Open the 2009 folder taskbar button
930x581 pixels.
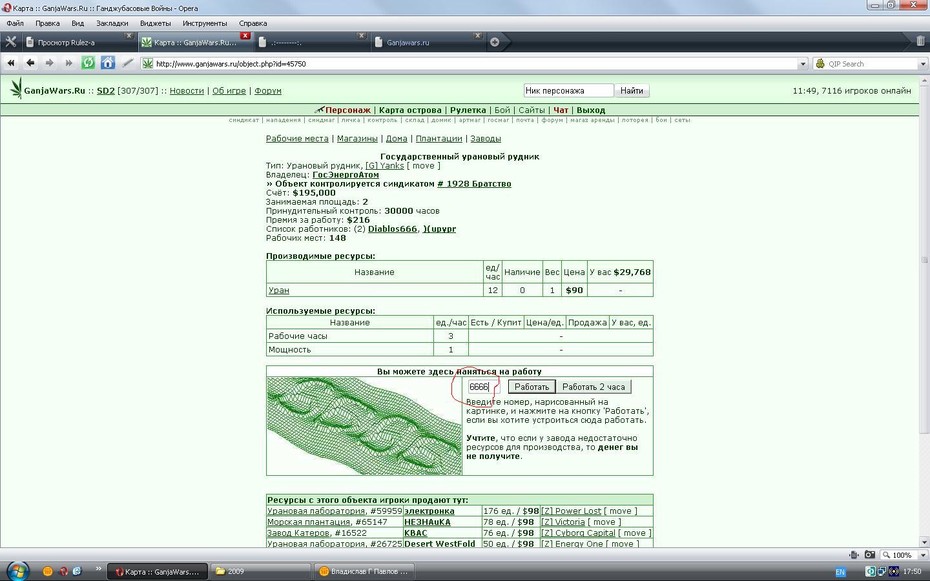261,572
